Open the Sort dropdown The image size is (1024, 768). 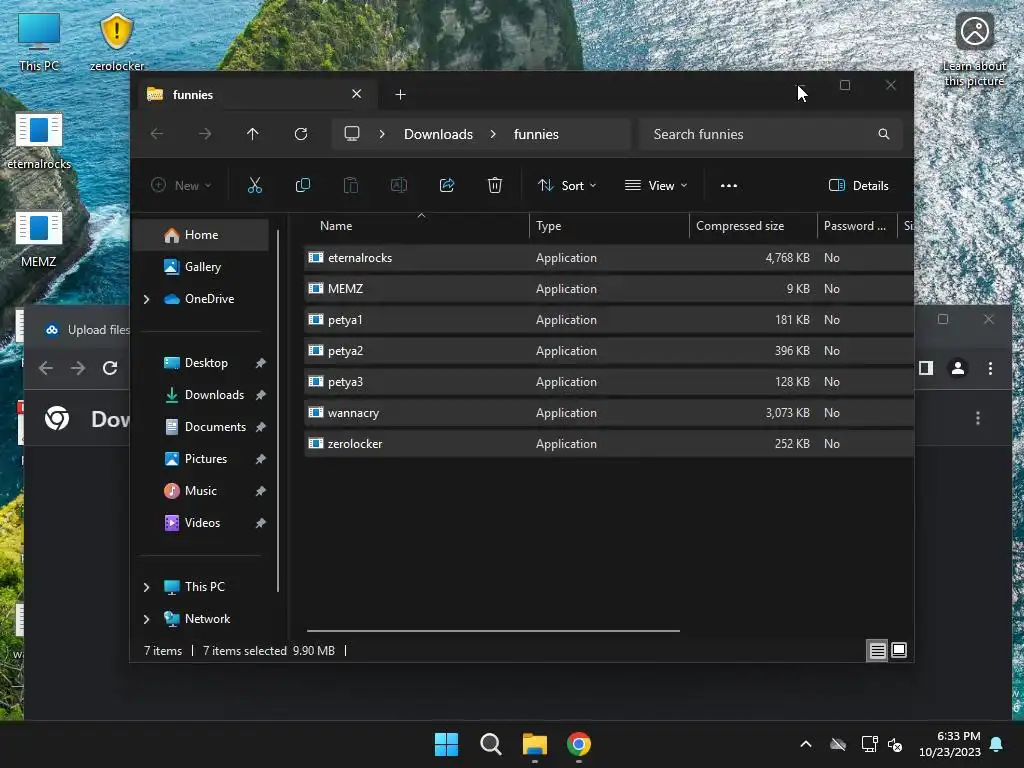pyautogui.click(x=567, y=185)
